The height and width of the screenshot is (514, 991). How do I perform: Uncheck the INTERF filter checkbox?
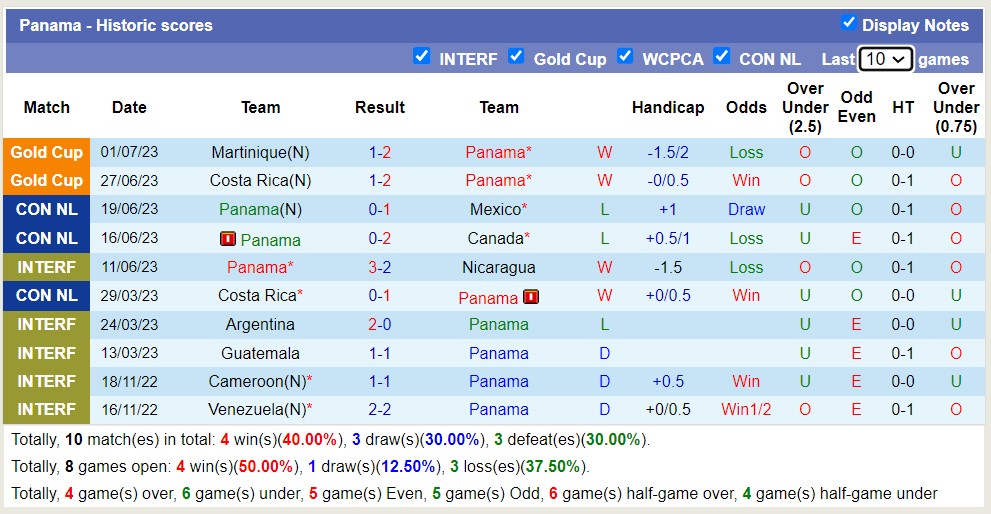pos(422,56)
